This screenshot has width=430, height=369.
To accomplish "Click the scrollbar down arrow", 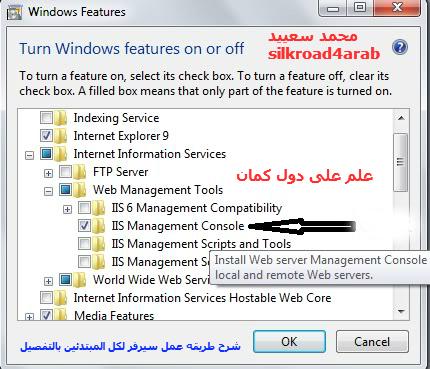I will pyautogui.click(x=401, y=312).
